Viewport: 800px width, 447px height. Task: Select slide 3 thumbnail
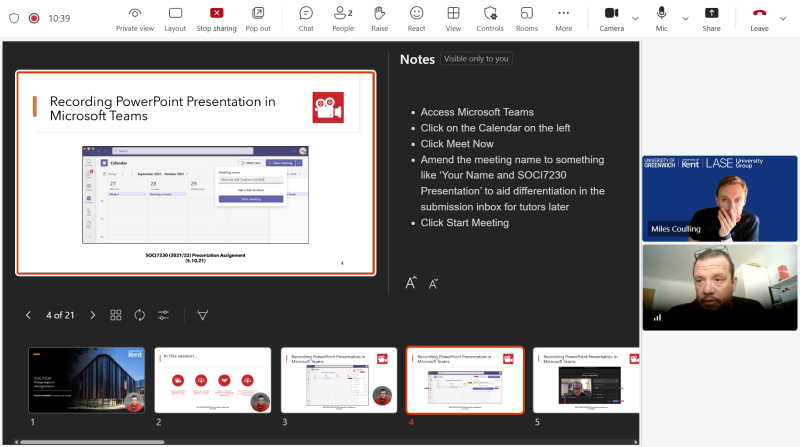[x=339, y=380]
